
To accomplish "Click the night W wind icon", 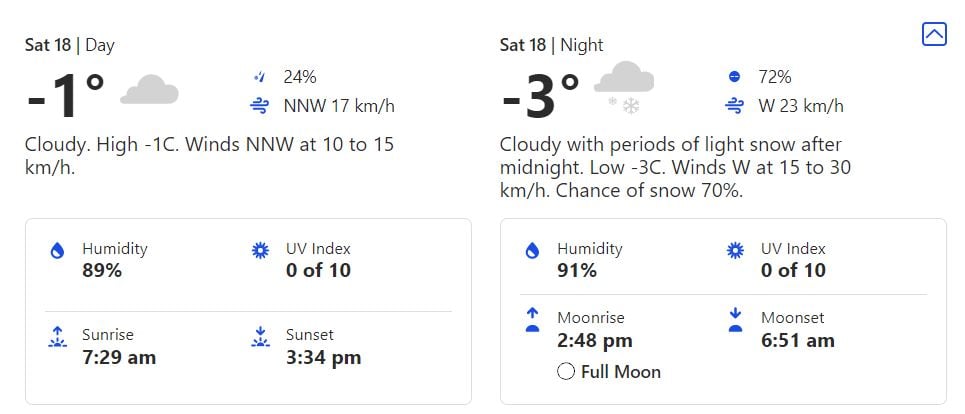I will coord(735,106).
